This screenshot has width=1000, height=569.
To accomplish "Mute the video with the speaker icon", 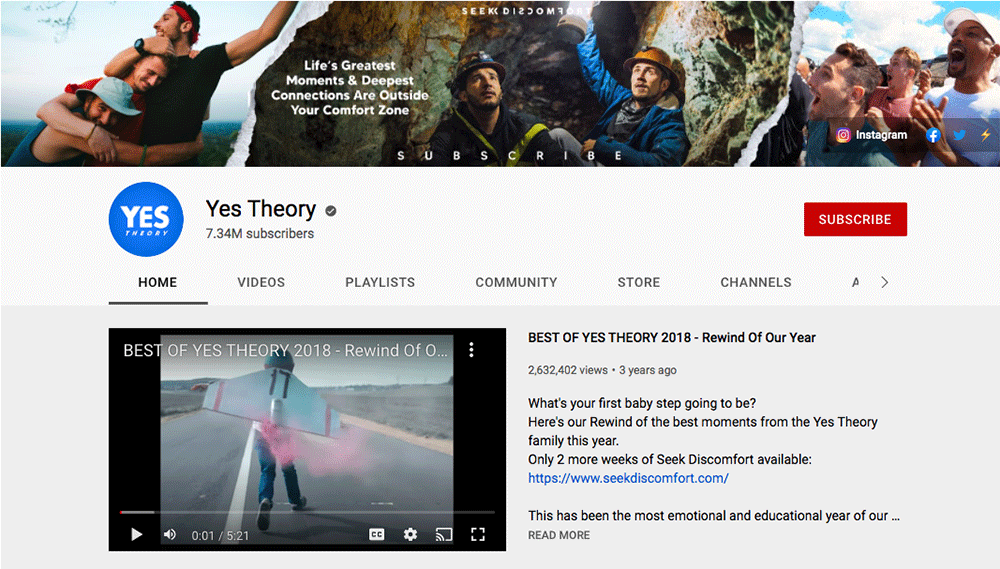I will click(x=170, y=535).
